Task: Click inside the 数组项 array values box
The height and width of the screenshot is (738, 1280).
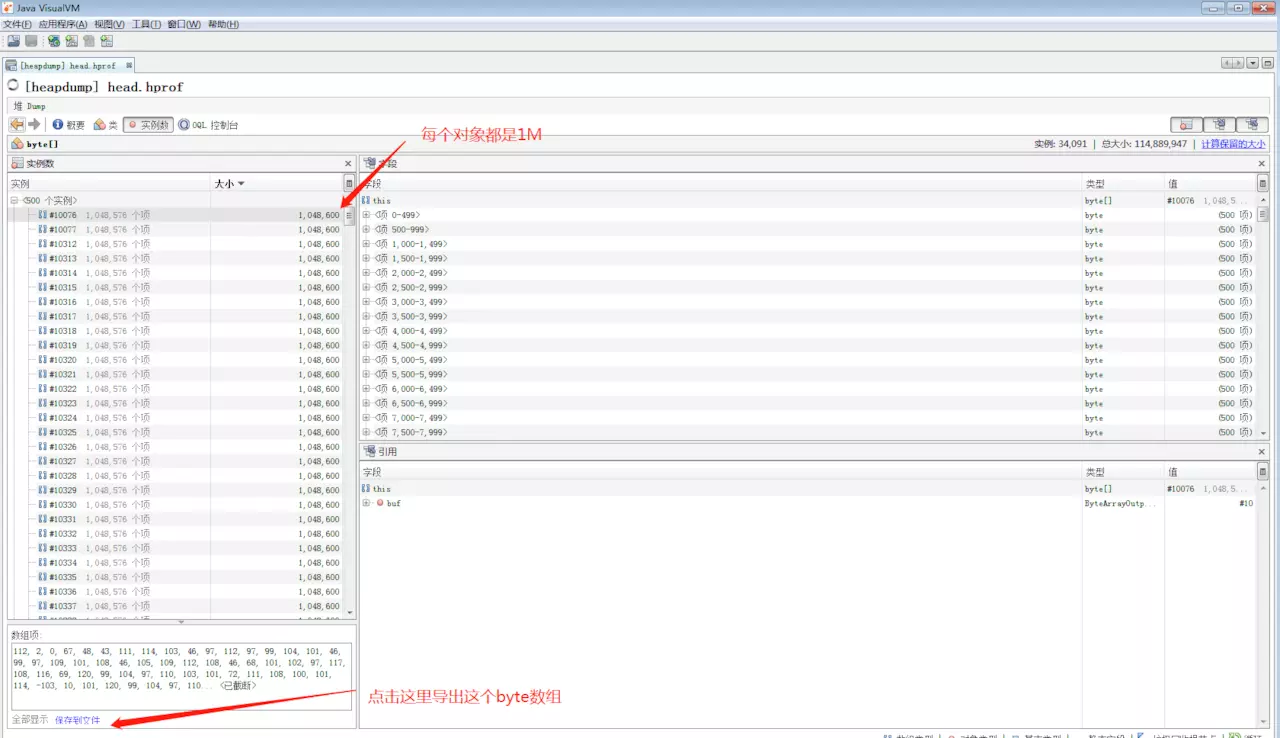Action: click(x=181, y=676)
